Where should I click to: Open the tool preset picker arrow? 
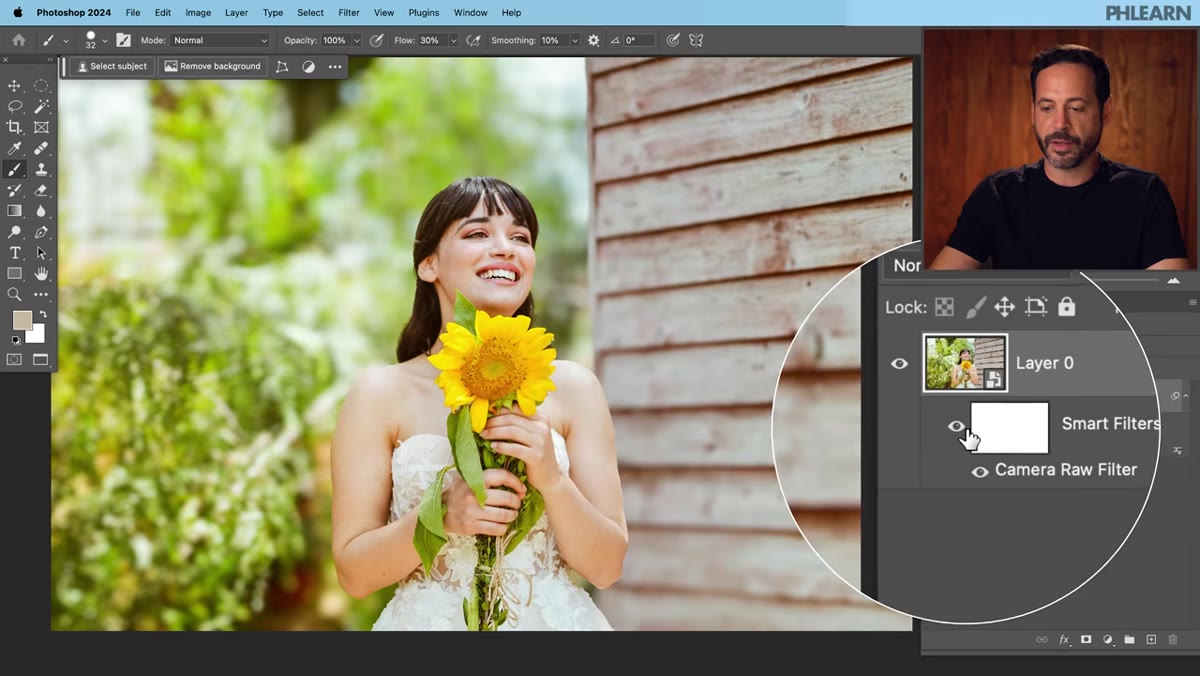(66, 41)
